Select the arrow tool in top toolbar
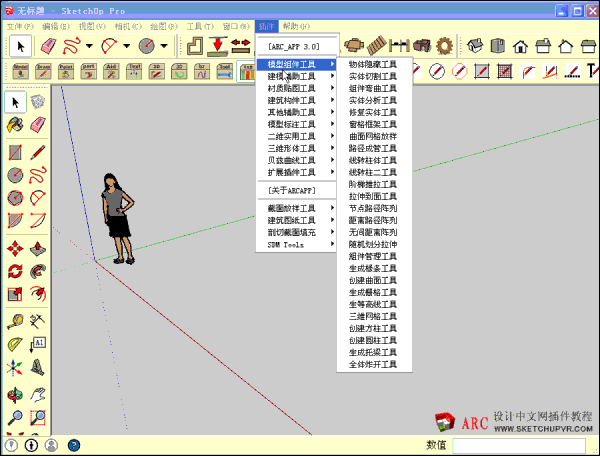The height and width of the screenshot is (456, 600). pyautogui.click(x=20, y=46)
